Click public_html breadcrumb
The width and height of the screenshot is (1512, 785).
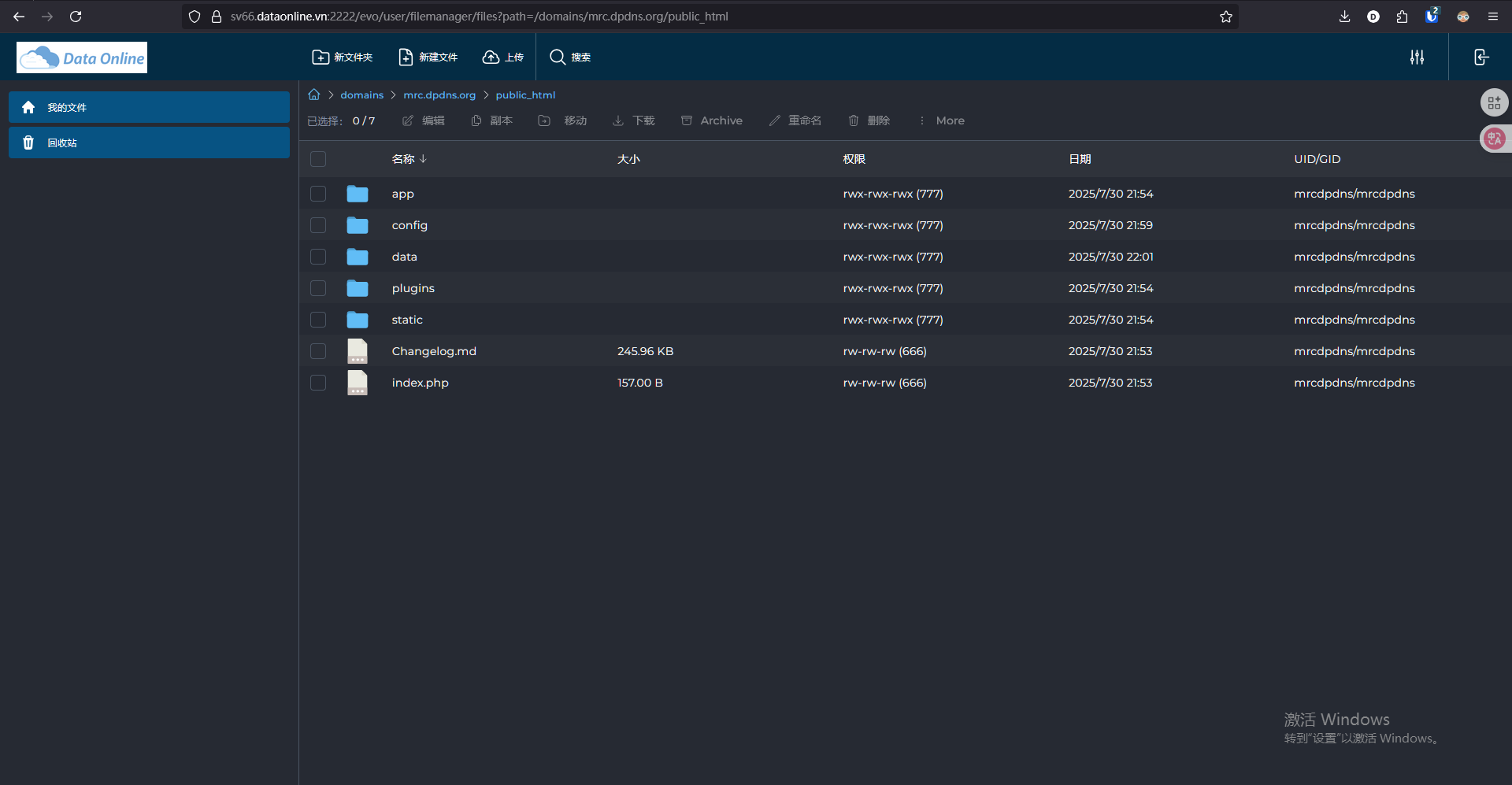pos(525,94)
